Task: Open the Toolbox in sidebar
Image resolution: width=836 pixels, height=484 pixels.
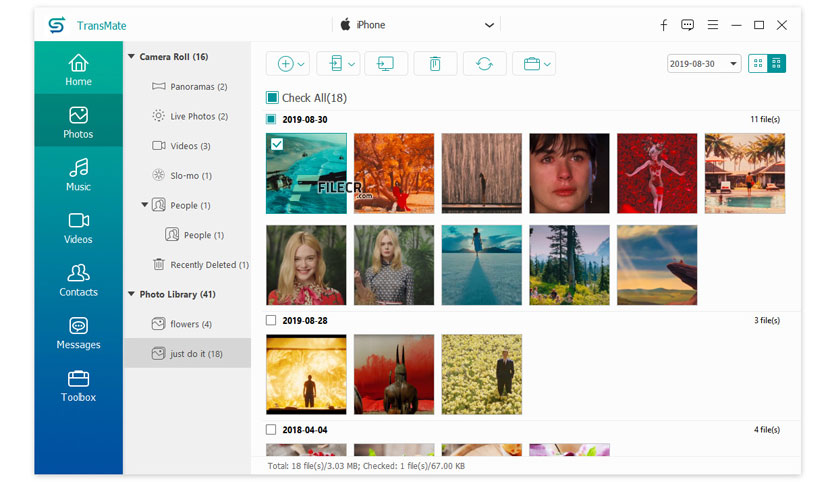Action: (78, 385)
